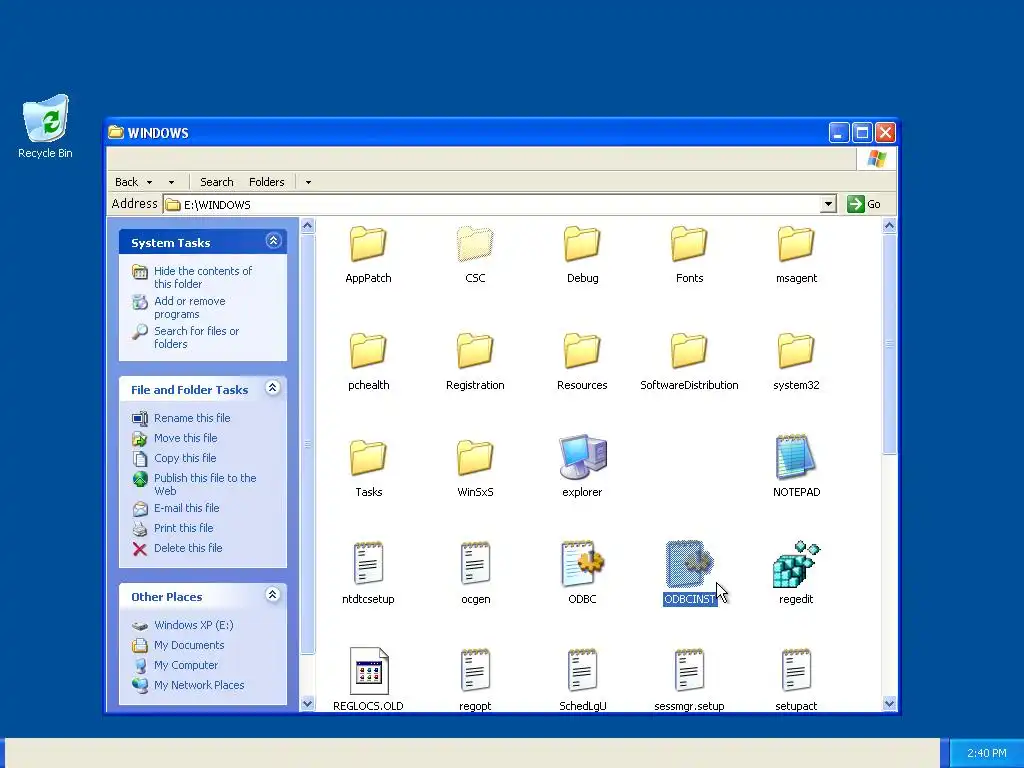Viewport: 1024px width, 768px height.
Task: Minimize the WINDOWS explorer window
Action: [x=839, y=133]
